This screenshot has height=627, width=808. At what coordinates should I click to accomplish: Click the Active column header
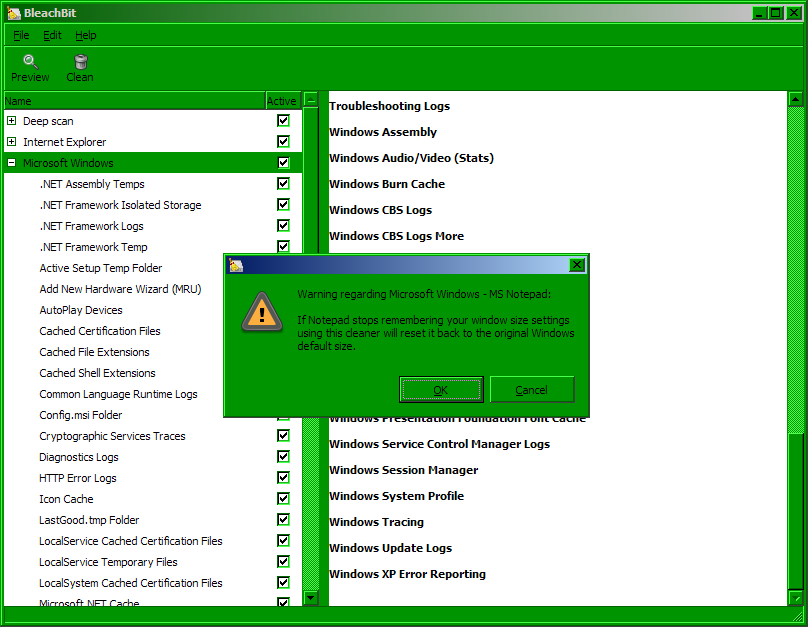(x=283, y=100)
